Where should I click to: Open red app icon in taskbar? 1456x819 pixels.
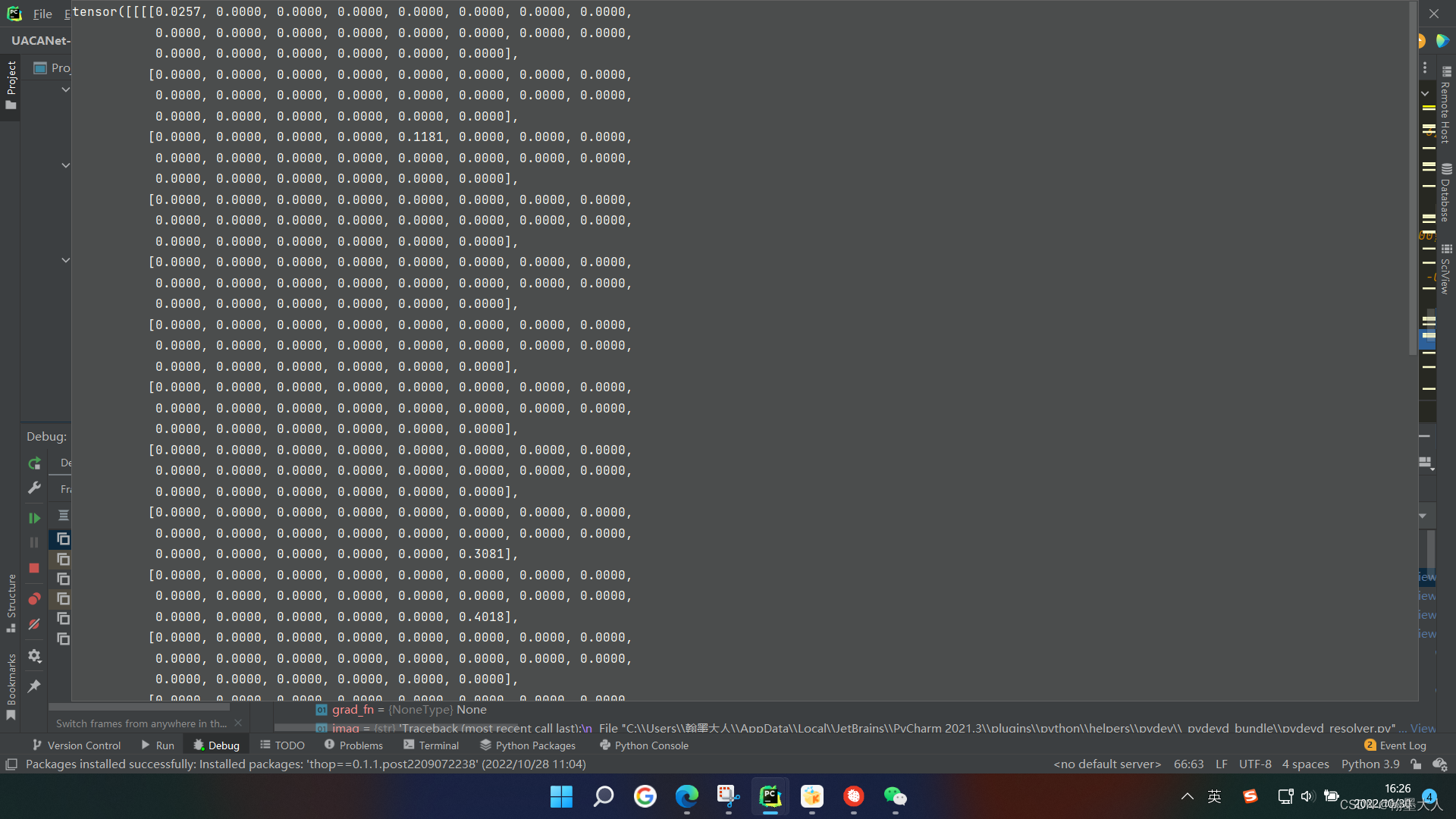[854, 797]
